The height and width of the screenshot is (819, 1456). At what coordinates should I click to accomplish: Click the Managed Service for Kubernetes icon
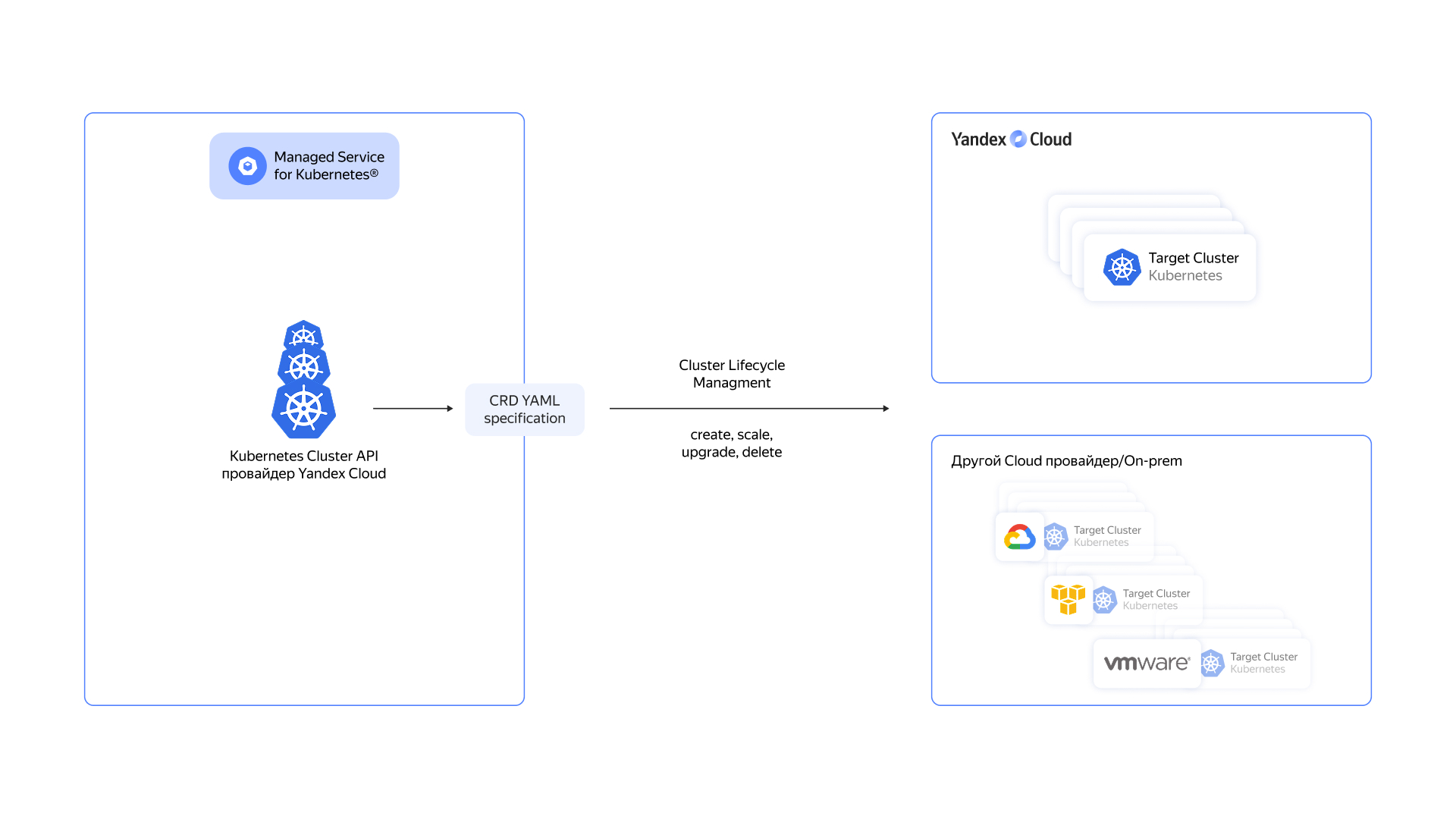[247, 166]
